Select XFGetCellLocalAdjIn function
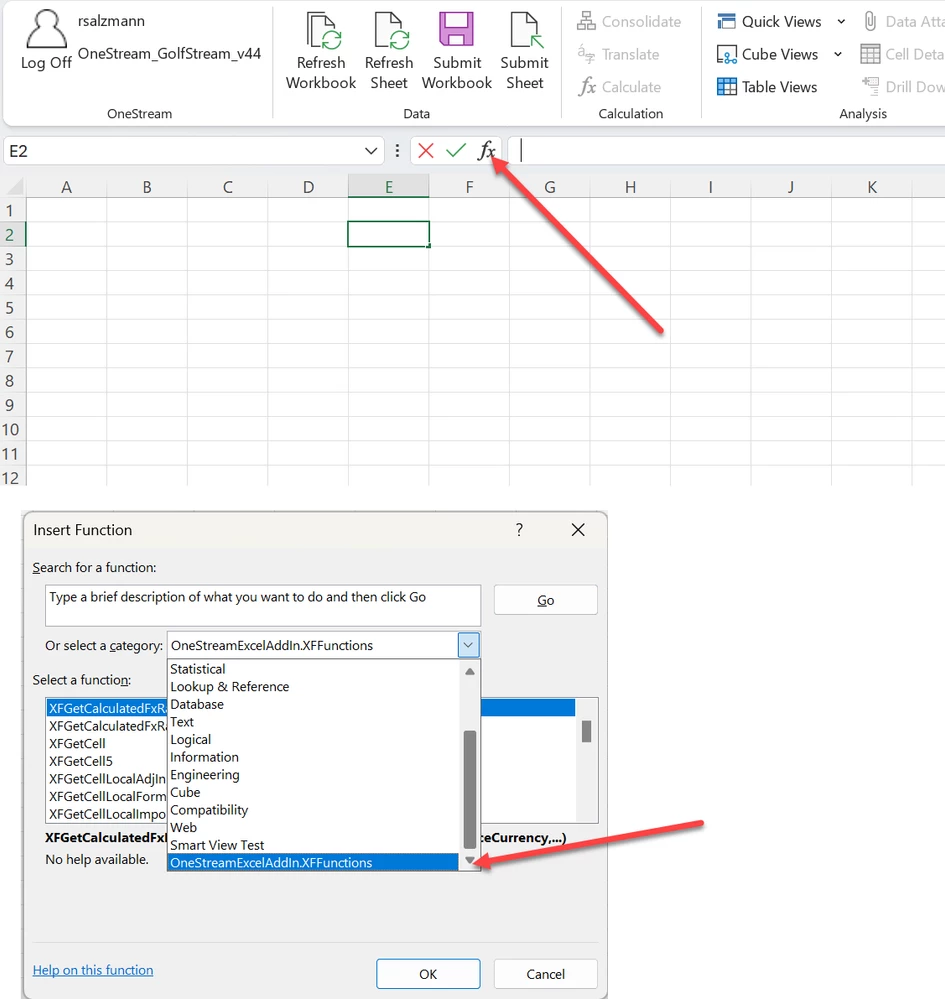945x999 pixels. point(107,779)
